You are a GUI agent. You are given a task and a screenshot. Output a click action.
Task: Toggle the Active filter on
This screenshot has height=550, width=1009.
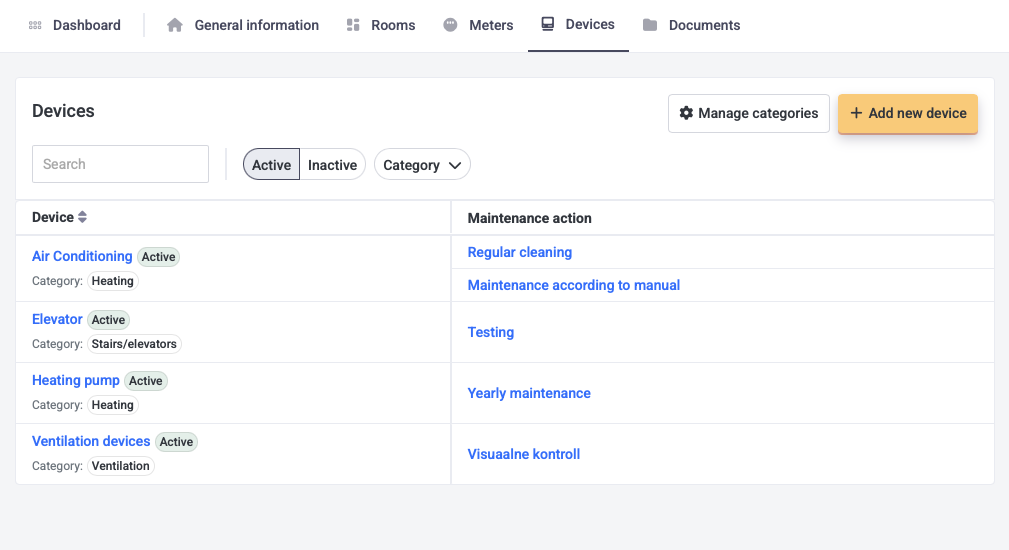click(x=271, y=165)
